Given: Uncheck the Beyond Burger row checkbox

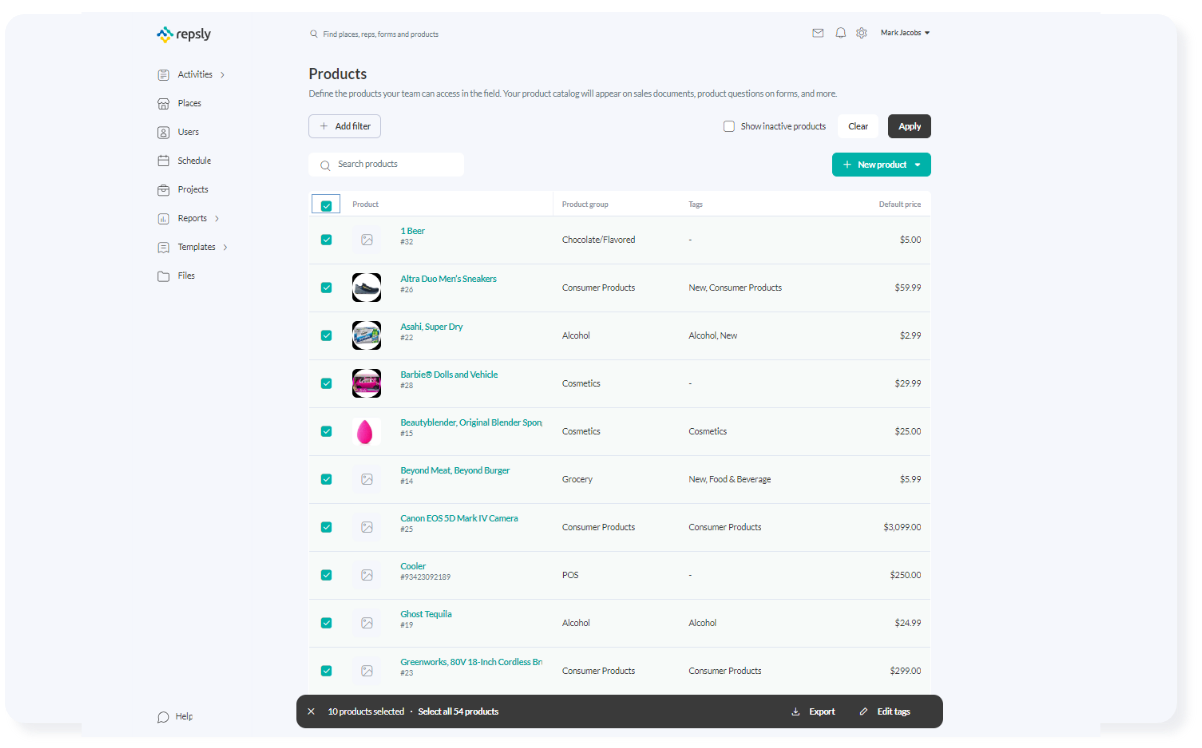Looking at the screenshot, I should [x=326, y=479].
